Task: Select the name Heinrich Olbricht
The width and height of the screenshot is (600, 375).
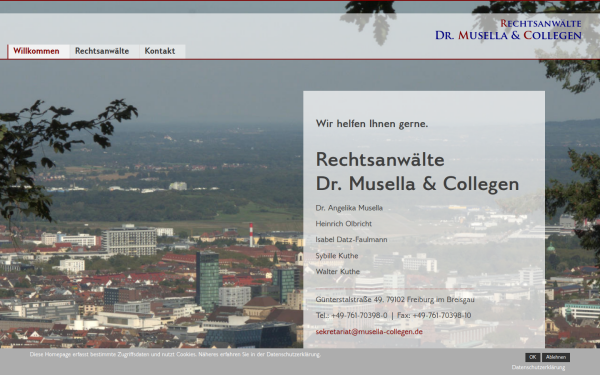Action: [x=344, y=223]
